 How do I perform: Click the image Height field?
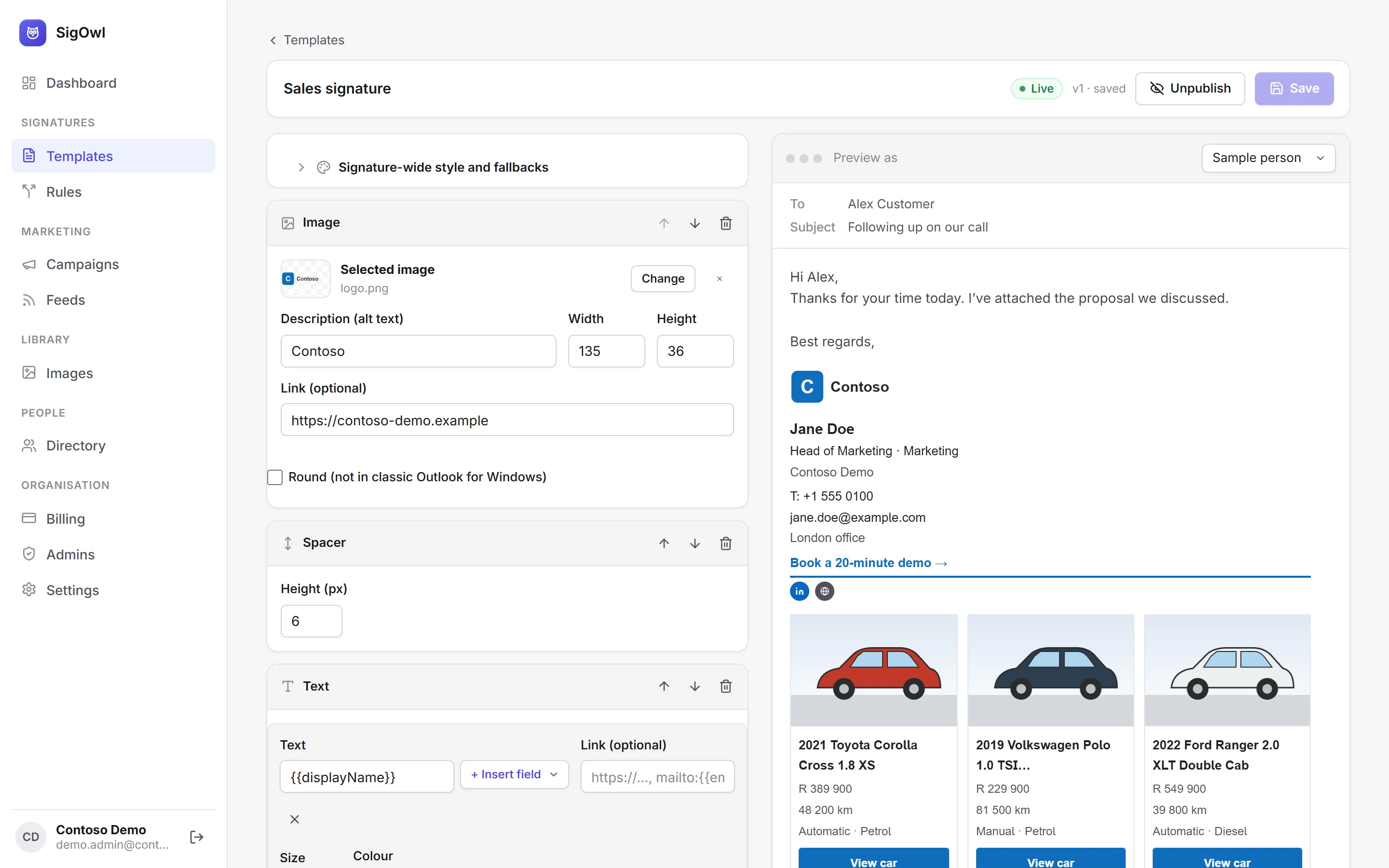tap(695, 351)
